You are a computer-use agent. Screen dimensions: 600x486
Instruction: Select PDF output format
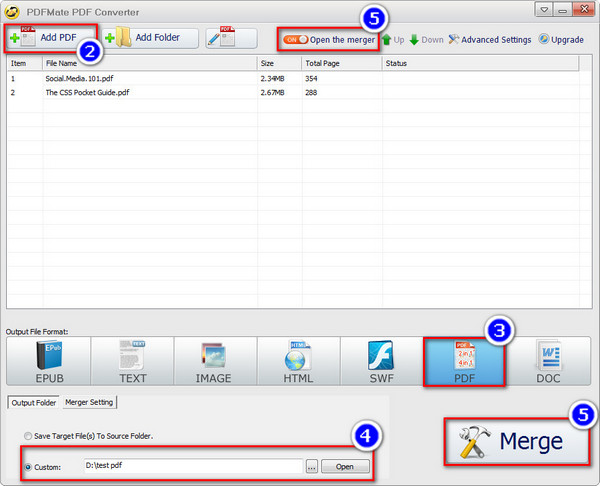click(x=464, y=362)
